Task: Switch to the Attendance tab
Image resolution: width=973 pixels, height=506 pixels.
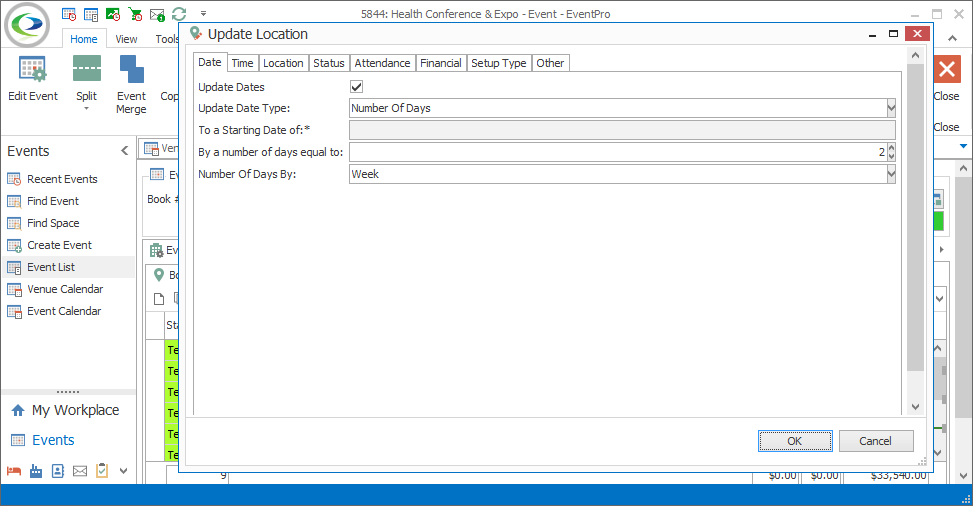Action: pyautogui.click(x=382, y=63)
